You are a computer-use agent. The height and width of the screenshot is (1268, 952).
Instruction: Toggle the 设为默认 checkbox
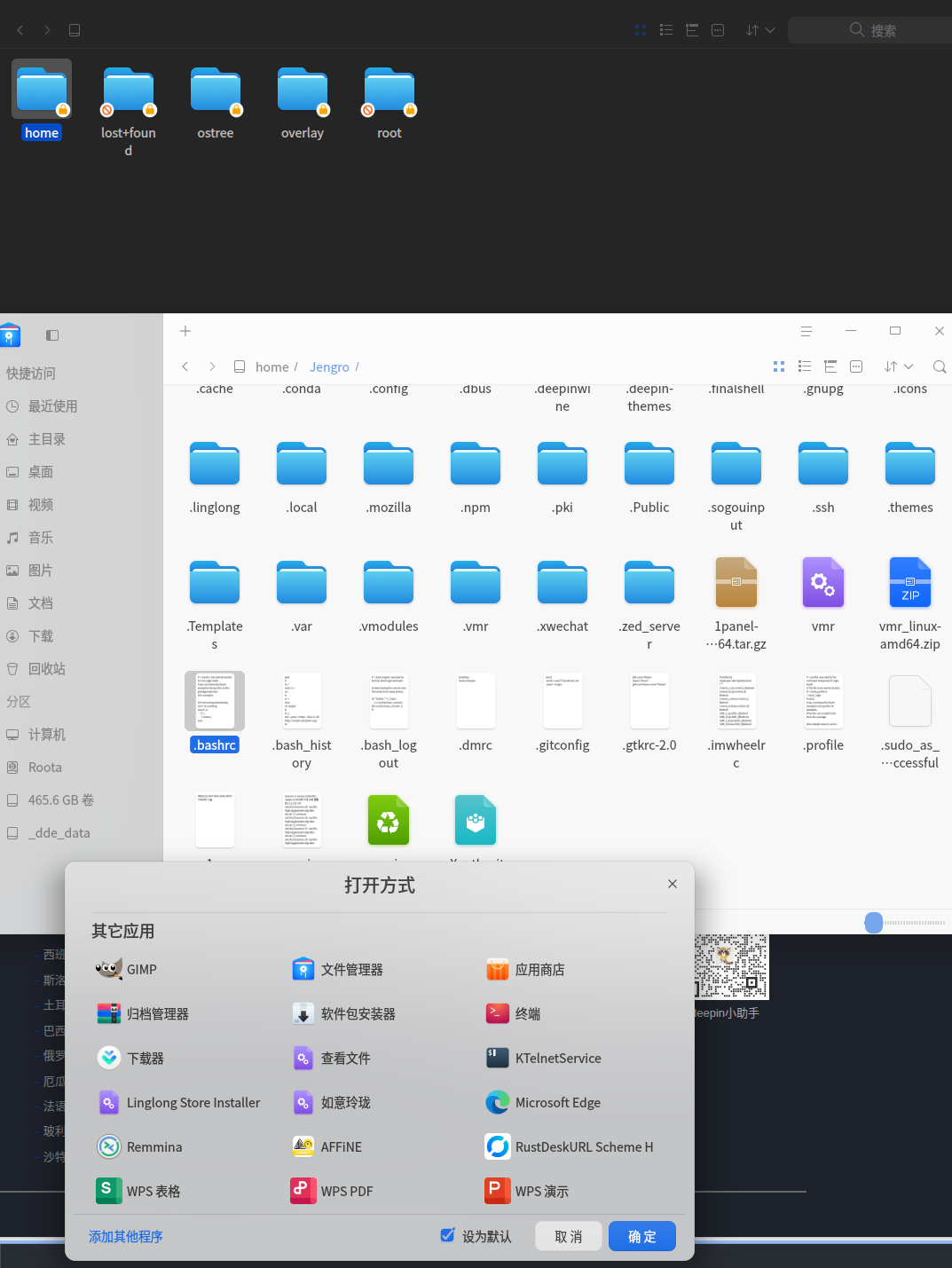[x=448, y=1235]
